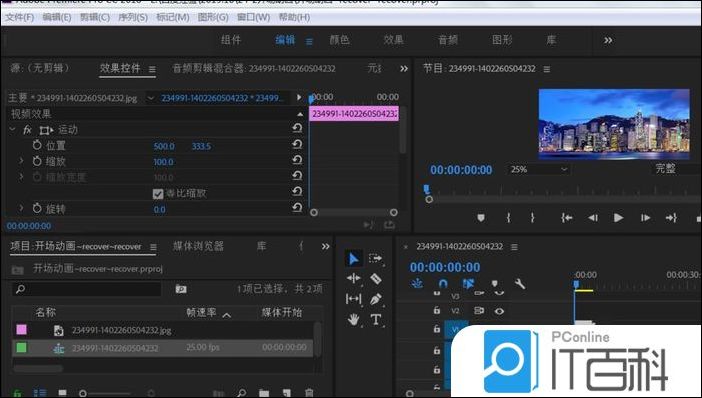Open the 媒体浏览器 tab
This screenshot has height=398, width=702.
(x=198, y=246)
